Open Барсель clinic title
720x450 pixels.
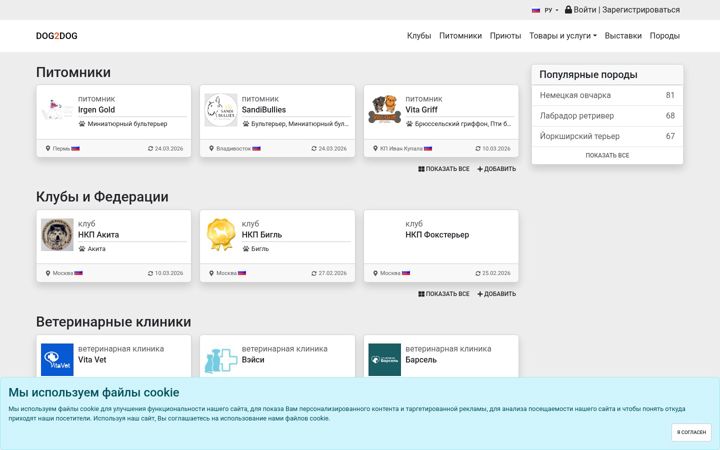pos(421,360)
